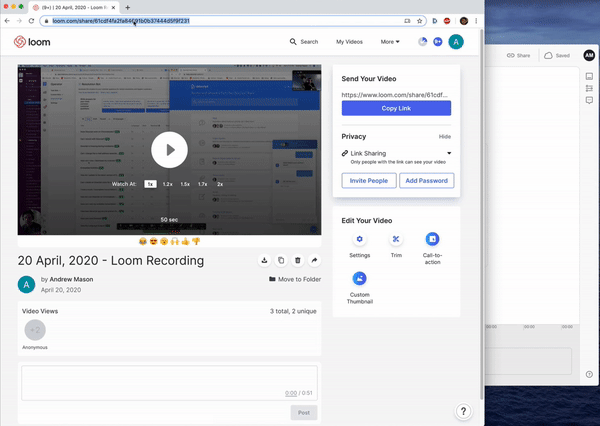Image resolution: width=600 pixels, height=426 pixels.
Task: Open a new browser tab
Action: (127, 7)
